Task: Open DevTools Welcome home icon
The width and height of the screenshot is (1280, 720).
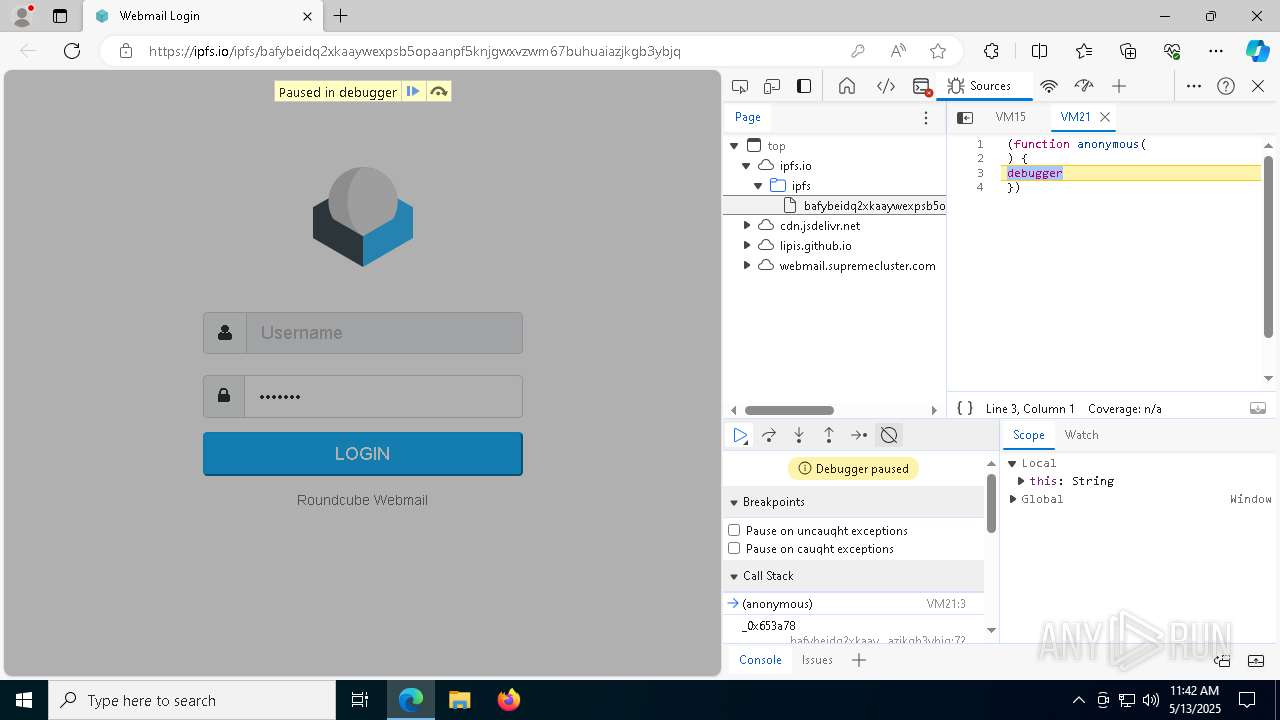Action: (847, 86)
